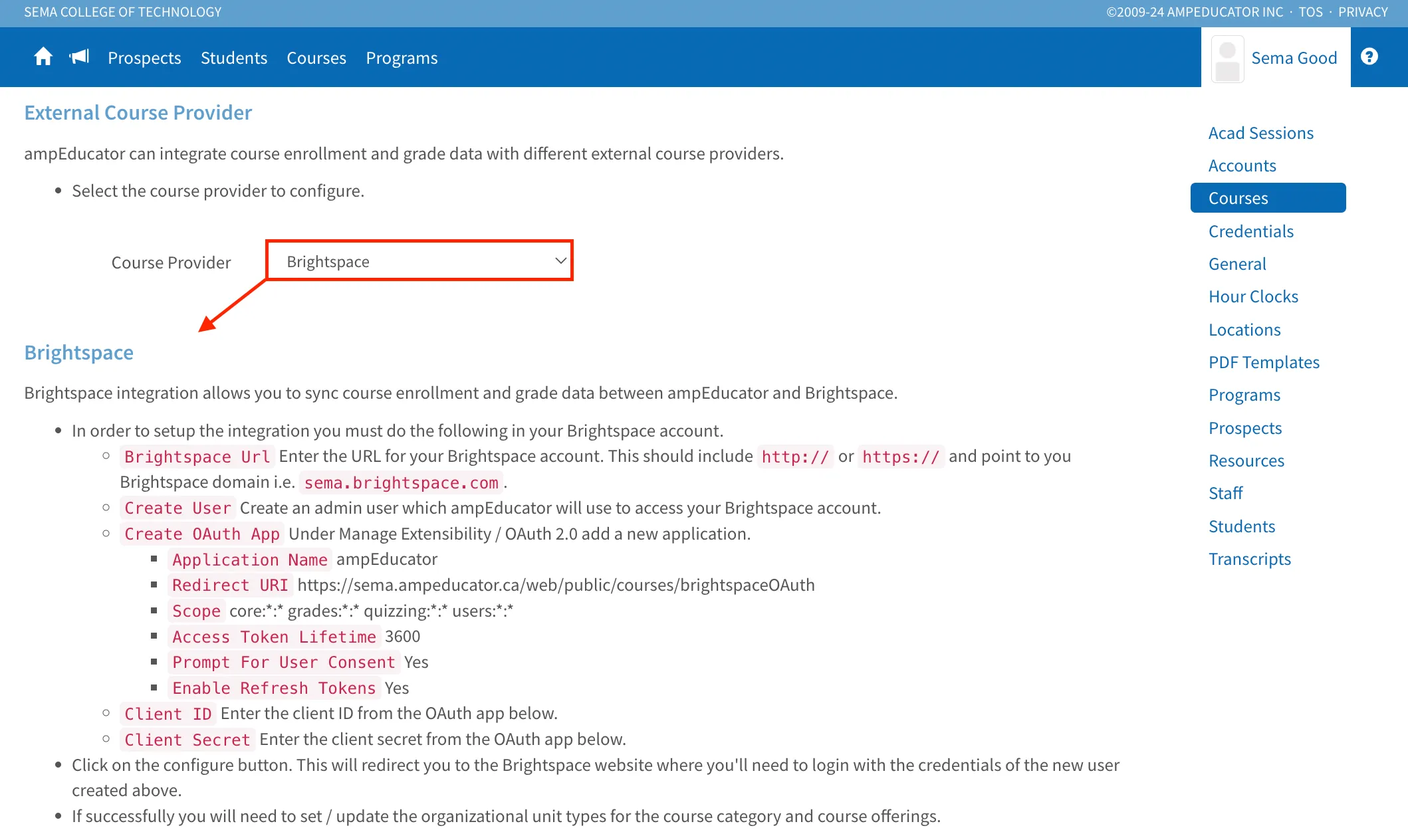Viewport: 1408px width, 840px height.
Task: Select PDF Templates in the sidebar
Action: [1264, 362]
